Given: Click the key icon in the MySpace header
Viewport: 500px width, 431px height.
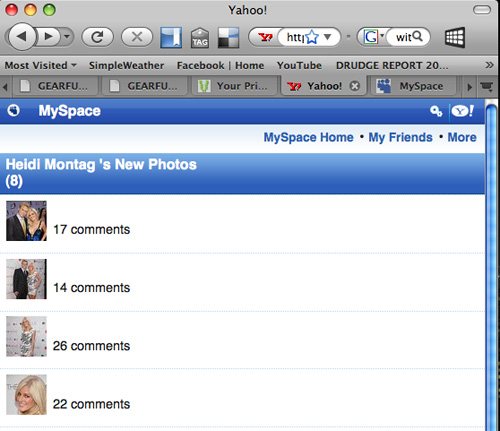Looking at the screenshot, I should tap(436, 111).
